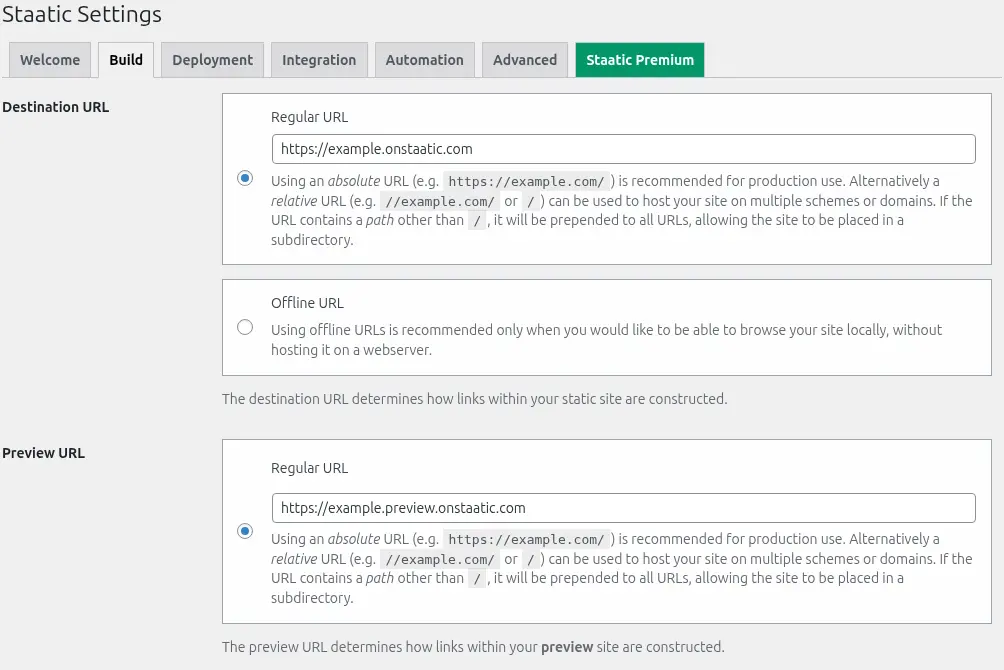Screen dimensions: 1004x670
Task: Open the Welcome tab
Action: click(50, 60)
